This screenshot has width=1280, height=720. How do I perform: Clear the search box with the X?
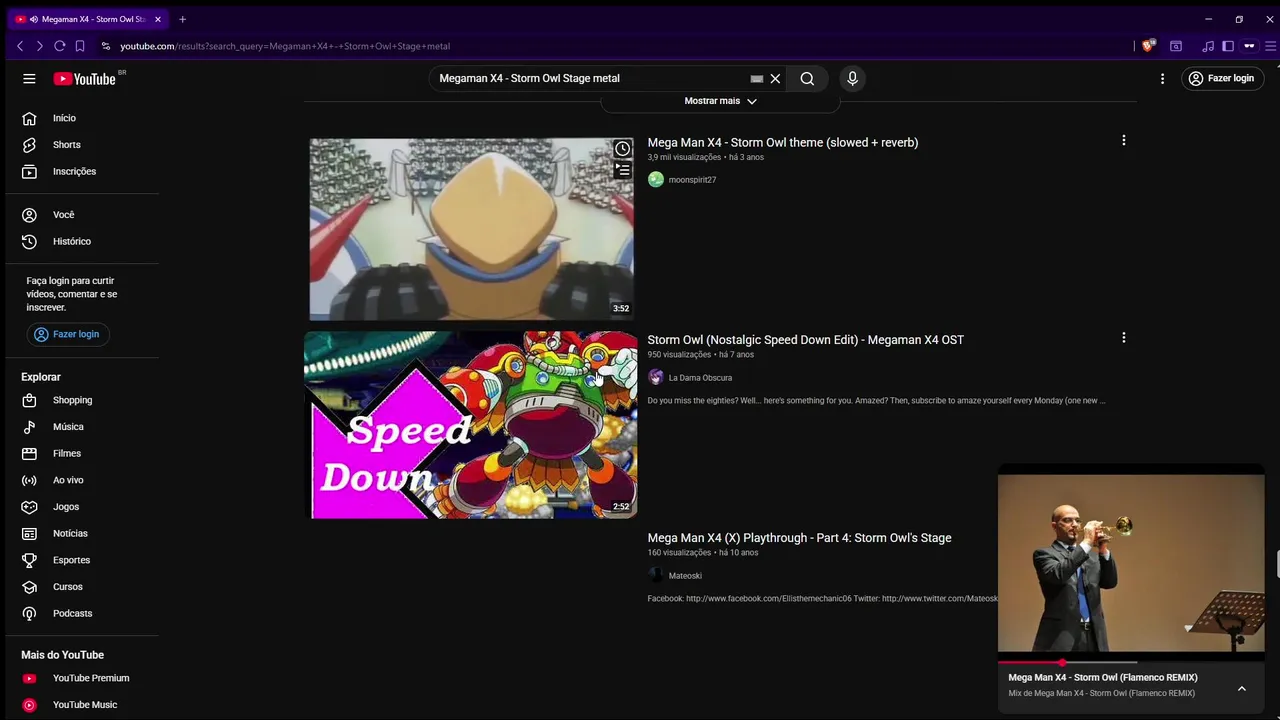tap(775, 78)
